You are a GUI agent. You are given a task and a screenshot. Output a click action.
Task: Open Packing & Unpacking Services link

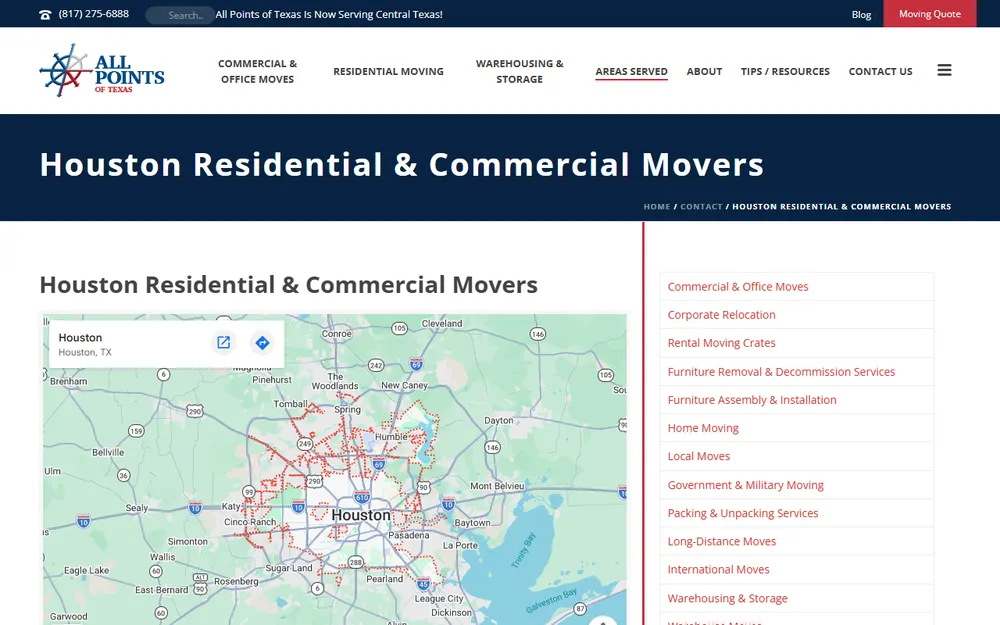click(x=742, y=513)
